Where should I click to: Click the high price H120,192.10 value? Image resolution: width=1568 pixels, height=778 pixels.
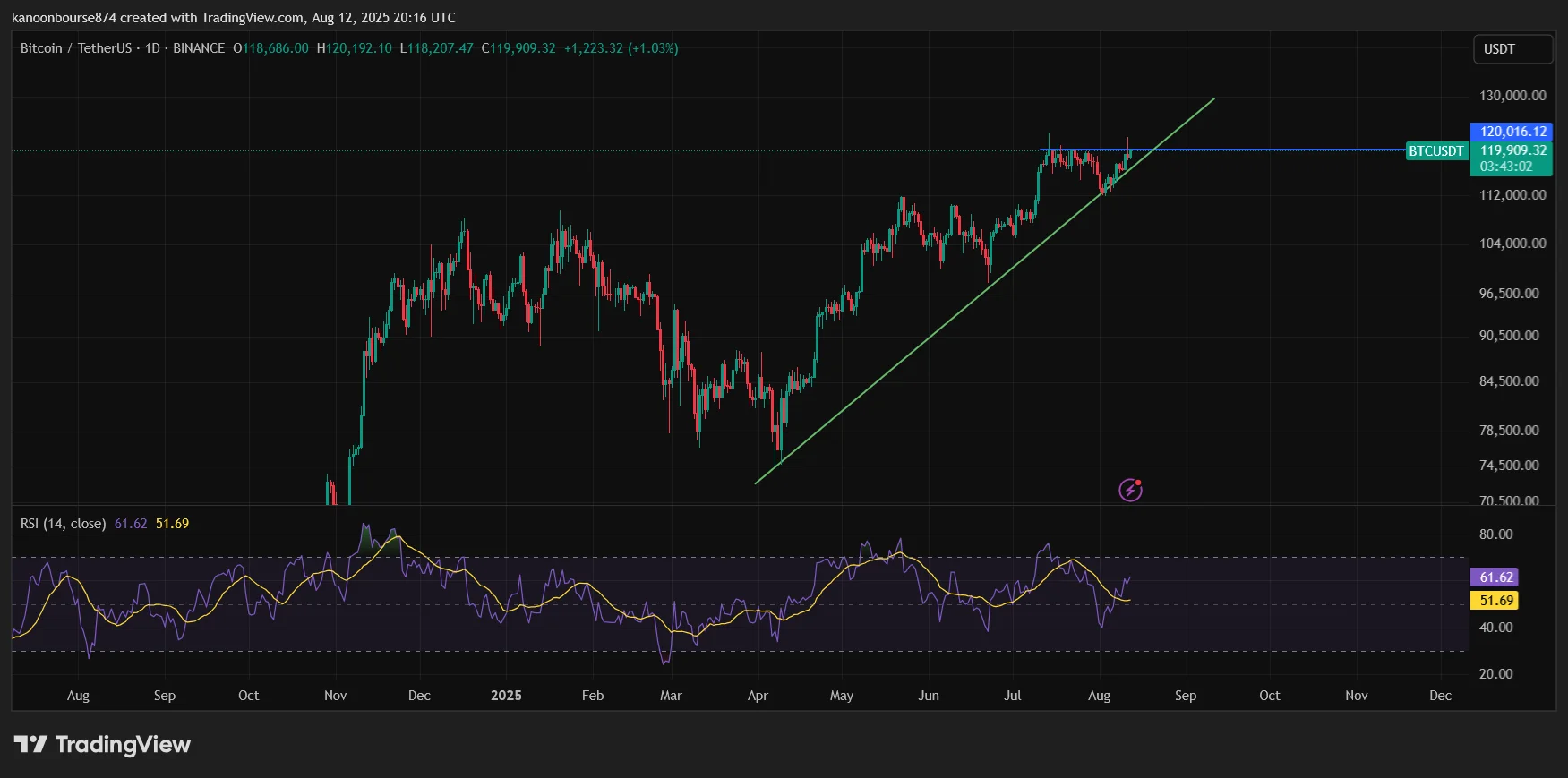(355, 48)
